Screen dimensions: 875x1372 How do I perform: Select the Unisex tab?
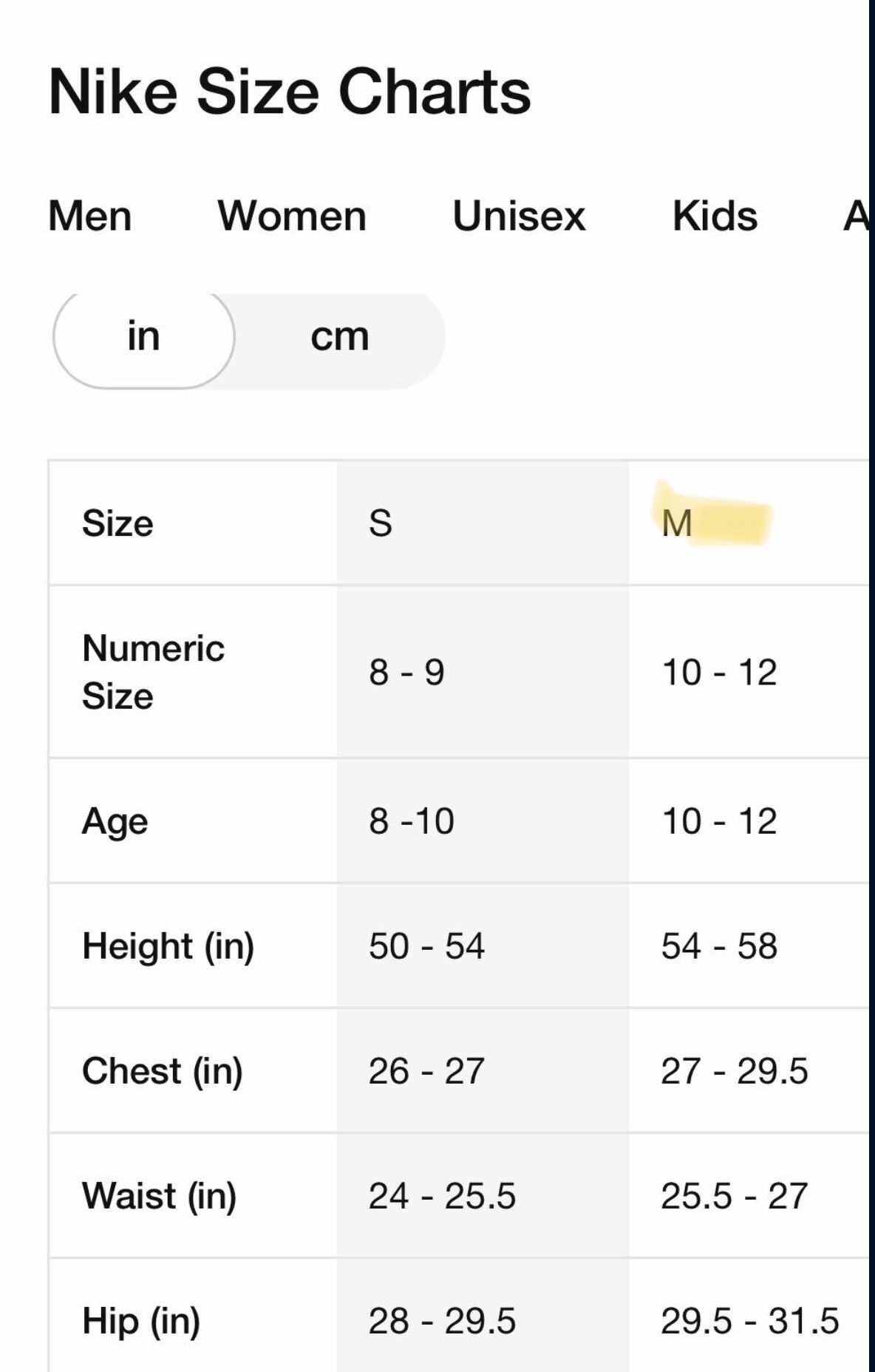pos(519,216)
